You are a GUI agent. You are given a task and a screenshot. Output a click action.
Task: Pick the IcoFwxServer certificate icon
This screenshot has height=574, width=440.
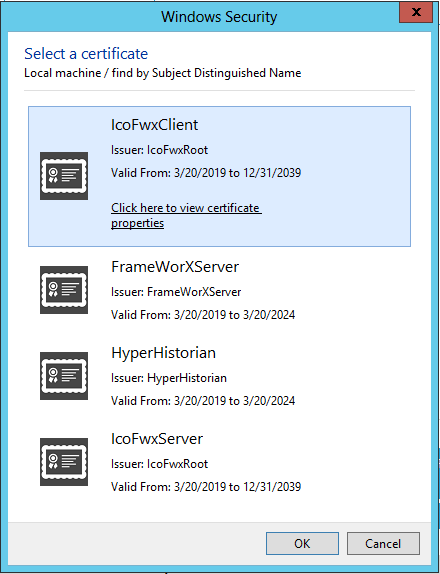click(64, 462)
